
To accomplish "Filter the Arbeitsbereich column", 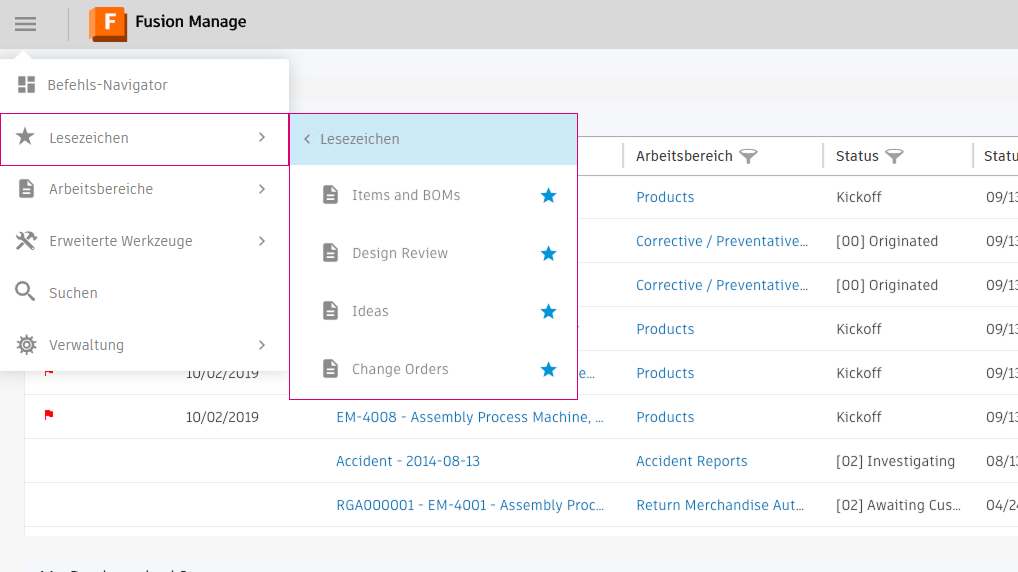I will [x=748, y=156].
